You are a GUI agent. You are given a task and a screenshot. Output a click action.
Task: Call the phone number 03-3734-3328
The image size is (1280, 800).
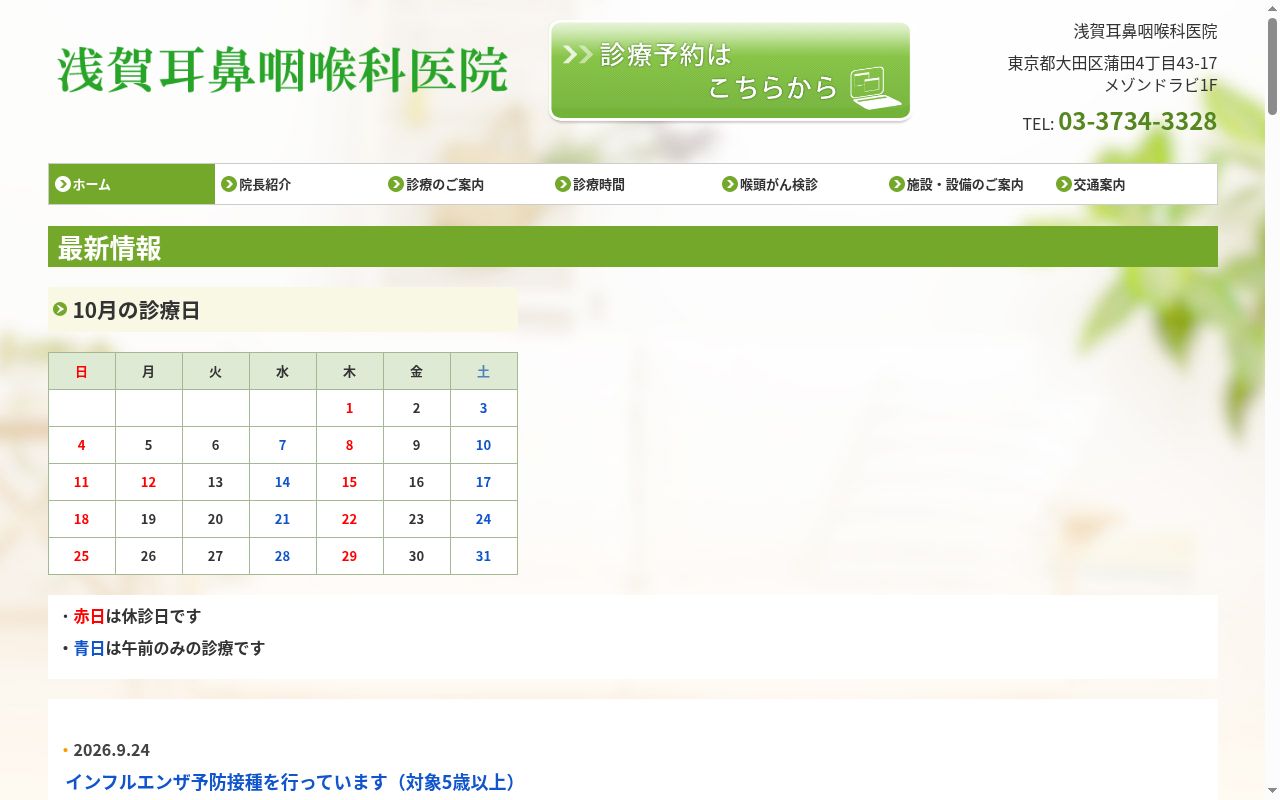pos(1137,121)
